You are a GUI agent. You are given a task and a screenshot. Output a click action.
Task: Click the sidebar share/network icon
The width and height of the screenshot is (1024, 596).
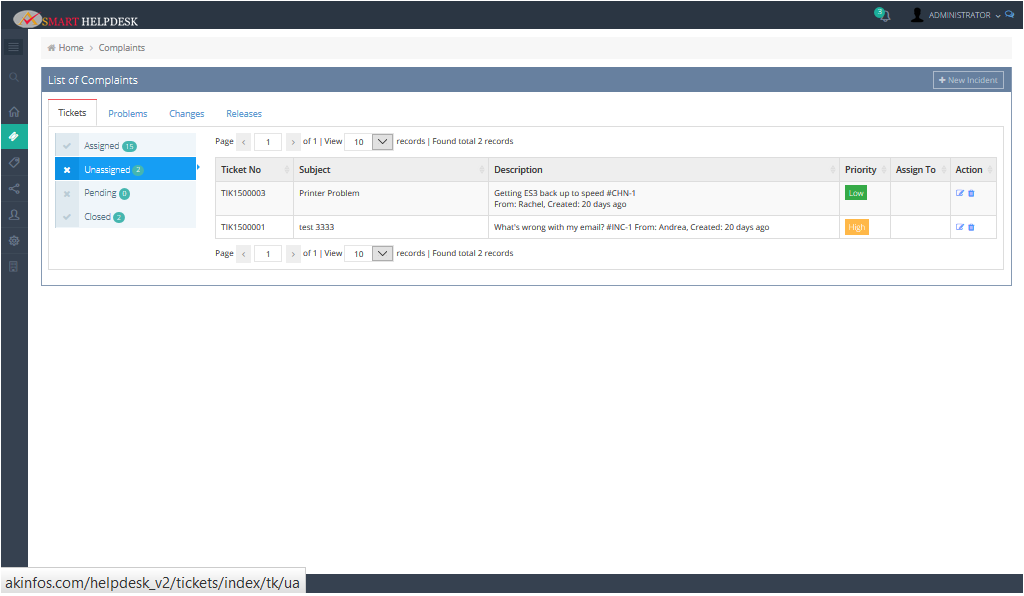coord(13,188)
